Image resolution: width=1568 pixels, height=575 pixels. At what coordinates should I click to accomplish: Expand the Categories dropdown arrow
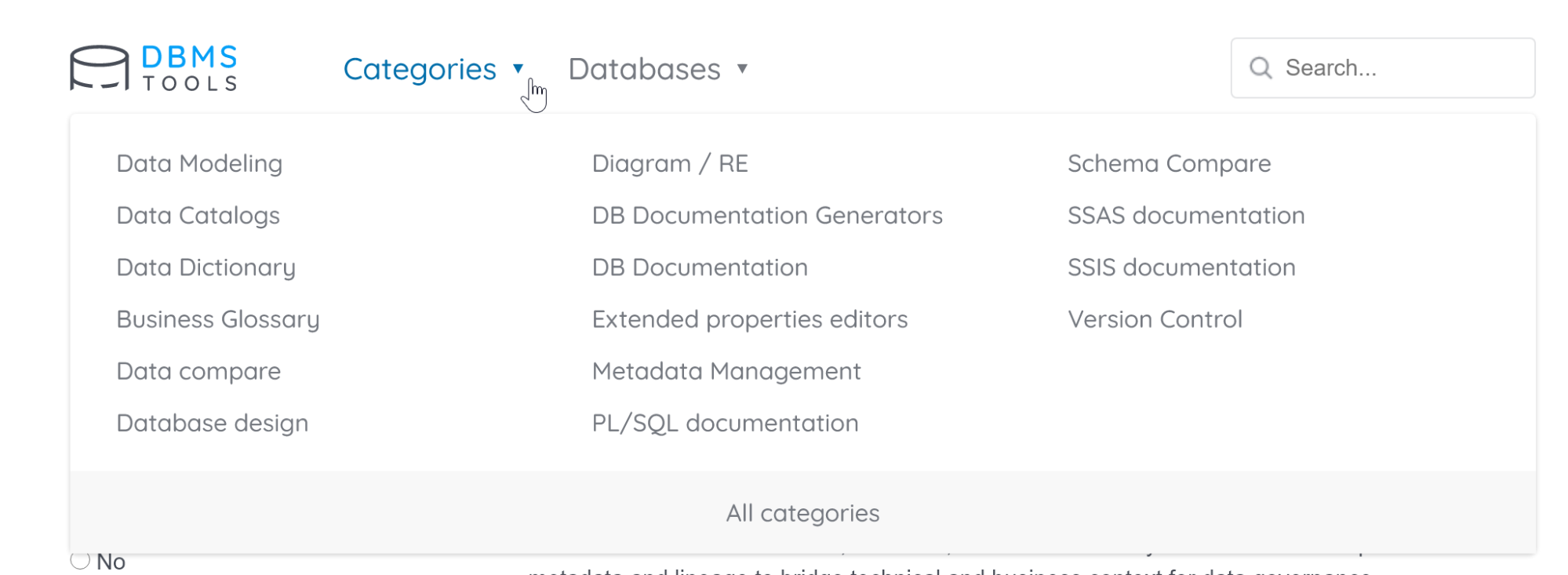point(518,69)
